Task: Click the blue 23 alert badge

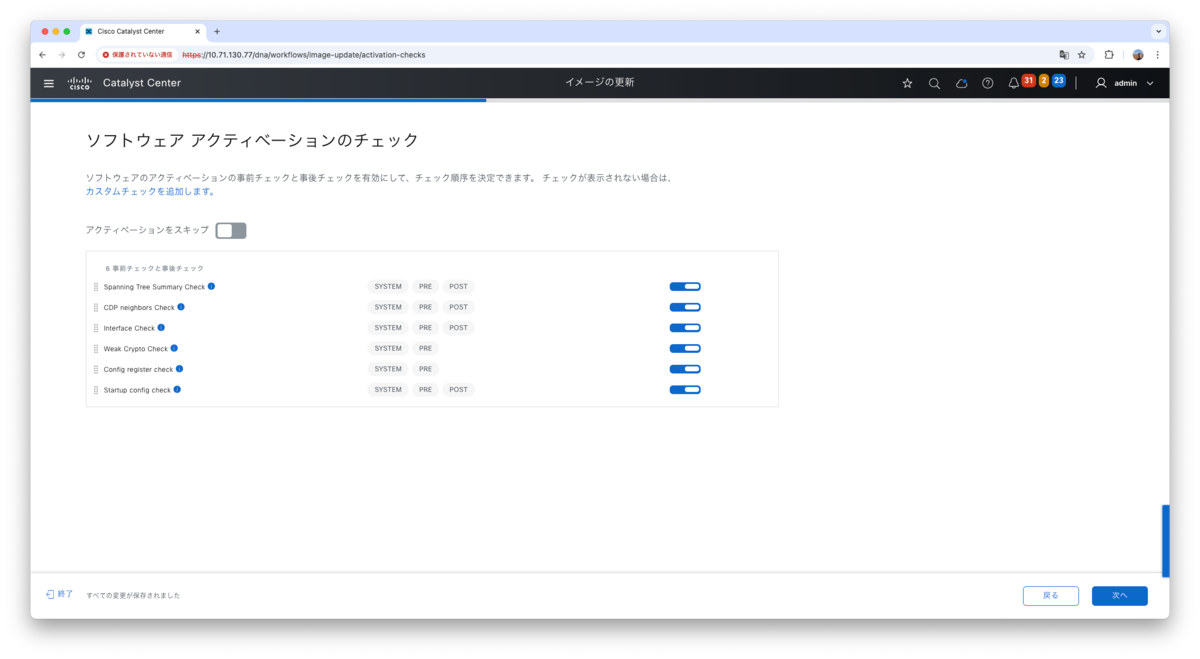Action: 1058,80
